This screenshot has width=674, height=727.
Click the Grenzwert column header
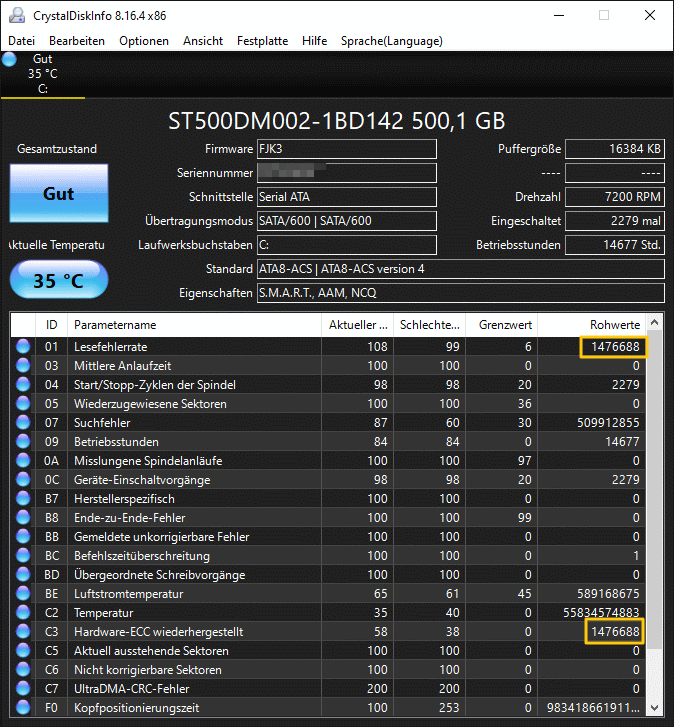coord(502,325)
